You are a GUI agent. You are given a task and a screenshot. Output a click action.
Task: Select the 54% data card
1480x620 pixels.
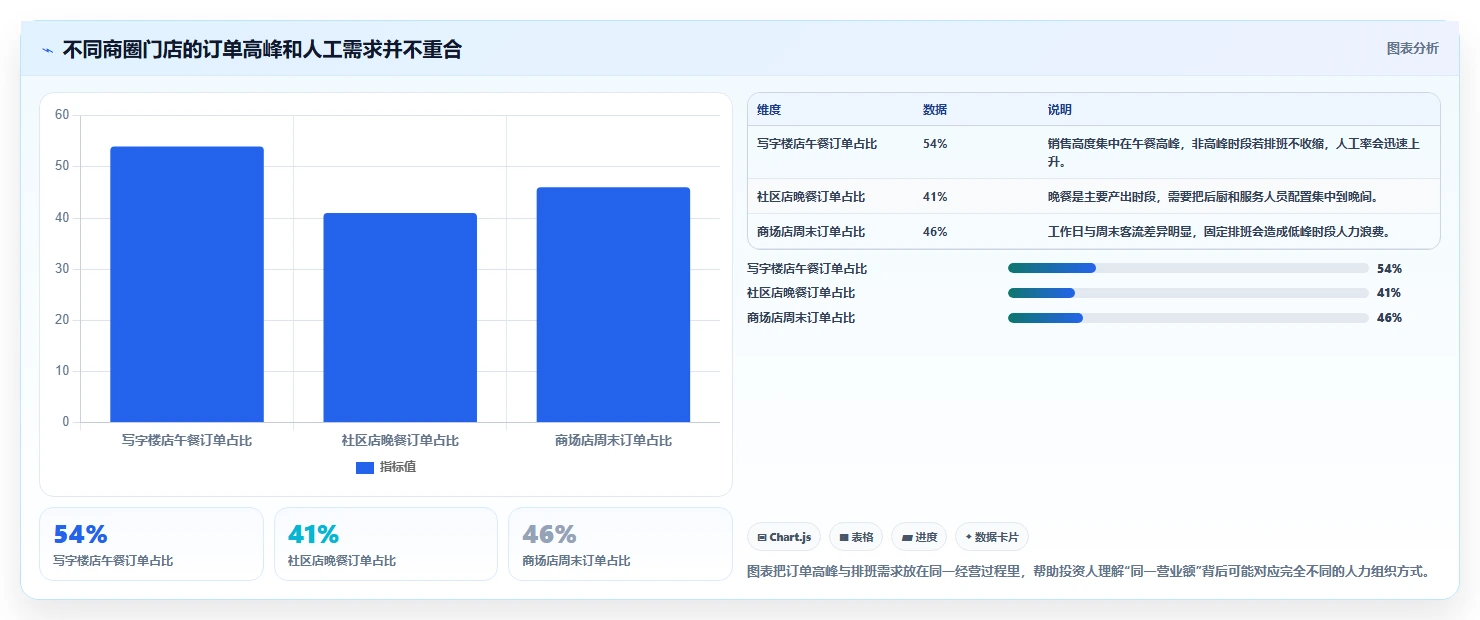click(x=151, y=544)
